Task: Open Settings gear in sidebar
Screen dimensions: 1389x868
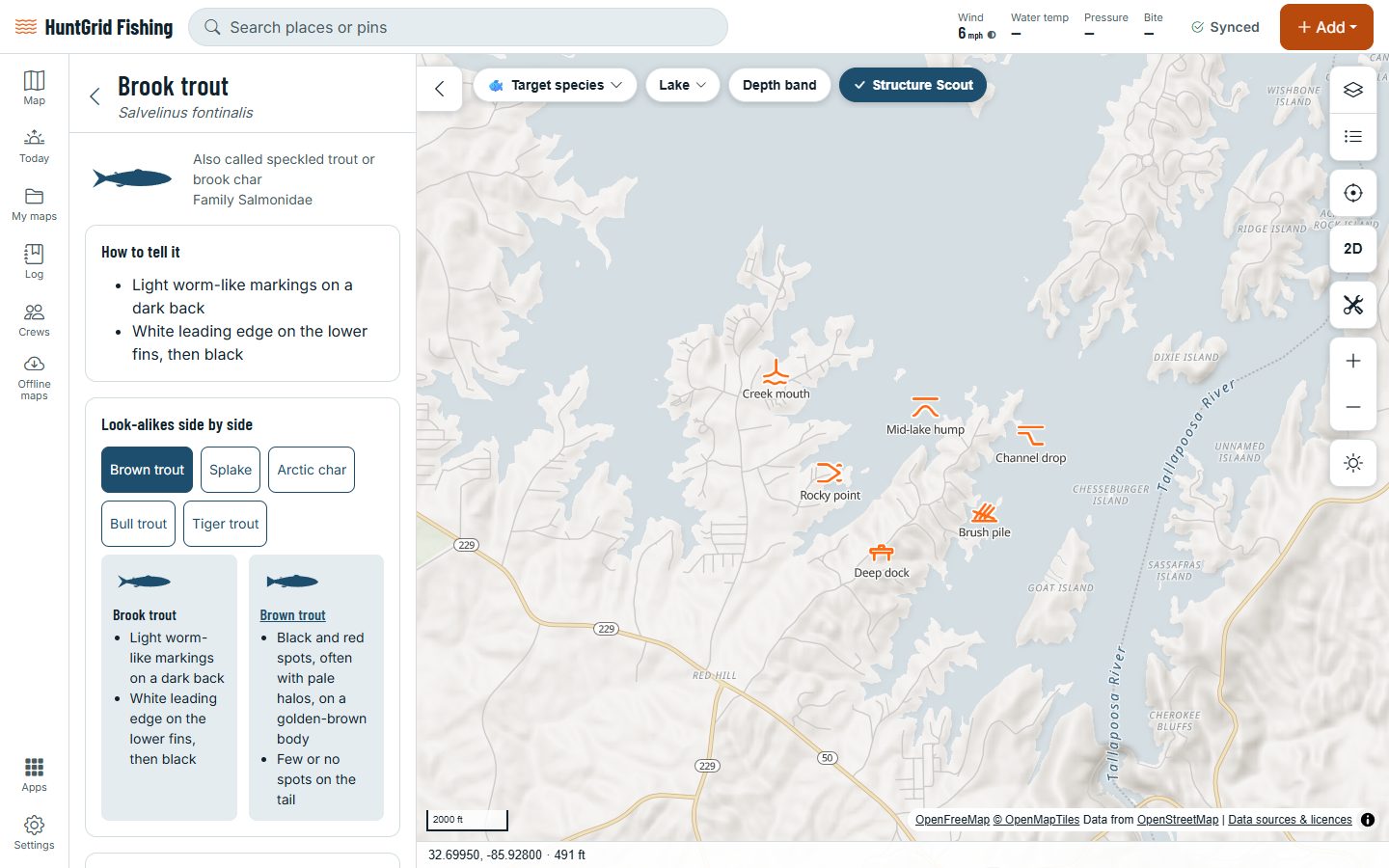Action: 34,832
